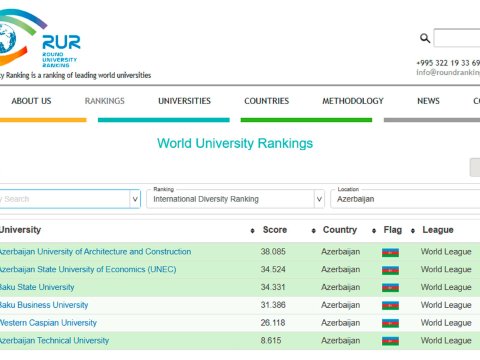Open Azerbaijan Technical University link

[55, 340]
